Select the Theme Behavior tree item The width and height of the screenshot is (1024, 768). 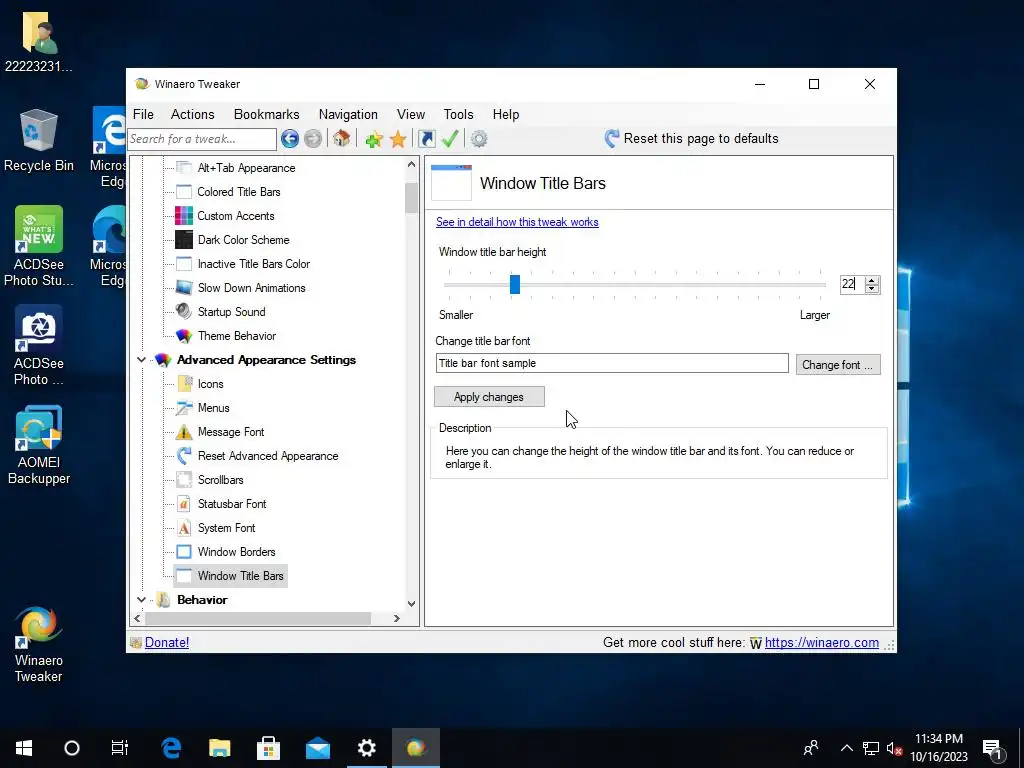point(236,336)
